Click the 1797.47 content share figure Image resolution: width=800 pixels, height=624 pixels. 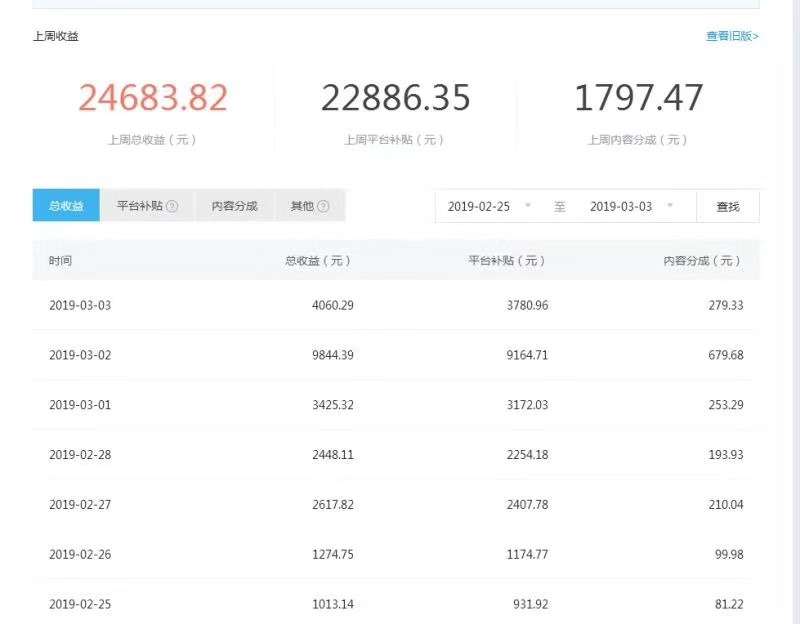[638, 98]
